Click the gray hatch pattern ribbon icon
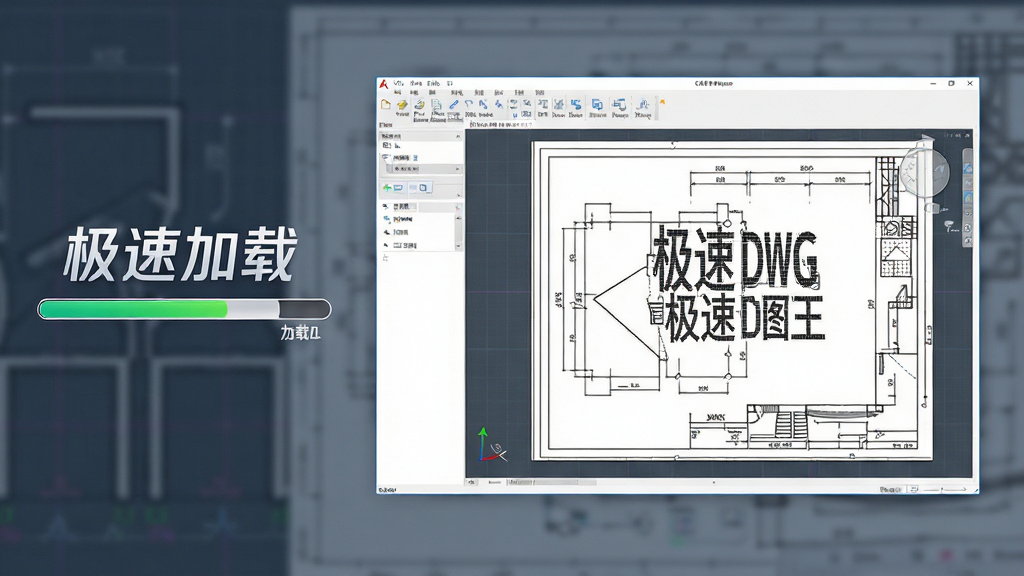 558,104
